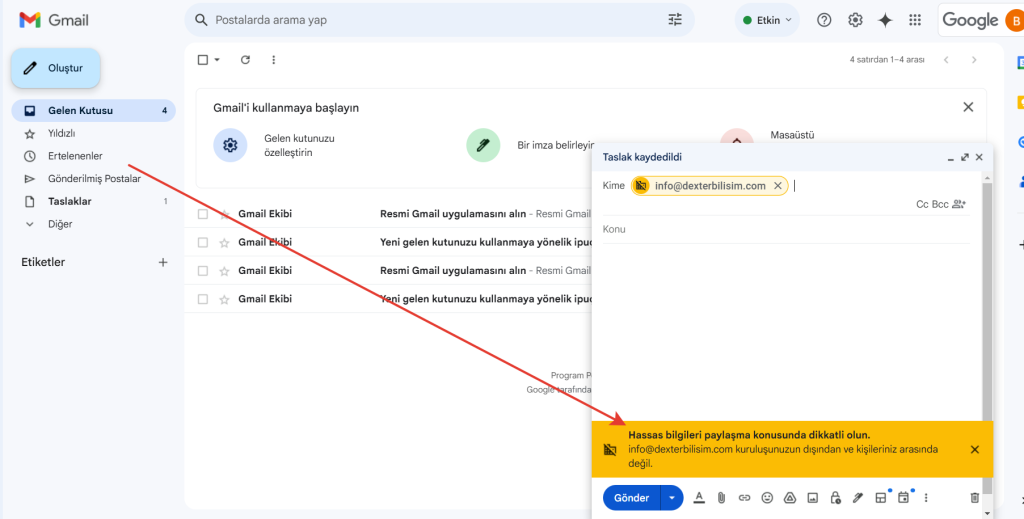This screenshot has height=519, width=1024.
Task: Open contact picker icon next to Bcc
Action: tap(959, 204)
